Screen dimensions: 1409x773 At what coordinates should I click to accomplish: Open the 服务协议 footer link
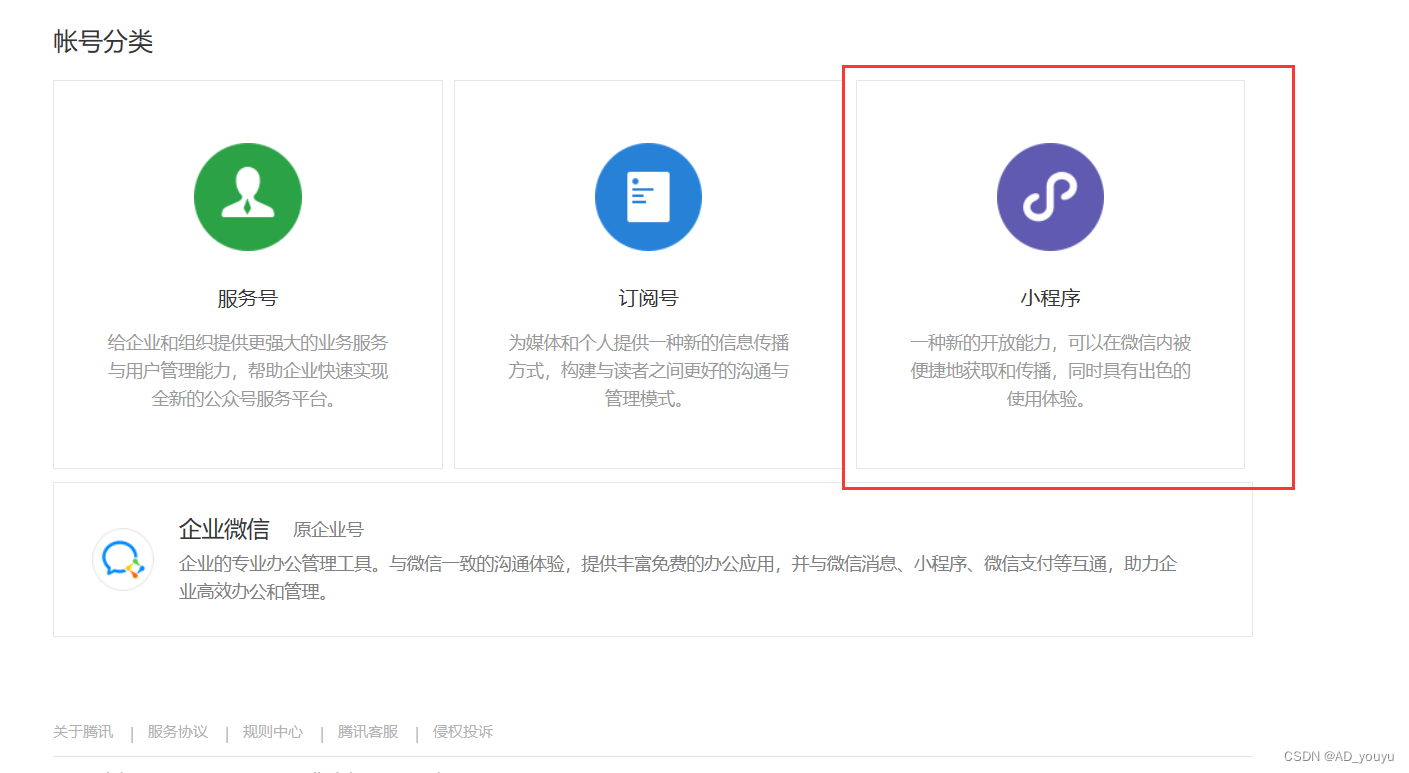coord(178,732)
